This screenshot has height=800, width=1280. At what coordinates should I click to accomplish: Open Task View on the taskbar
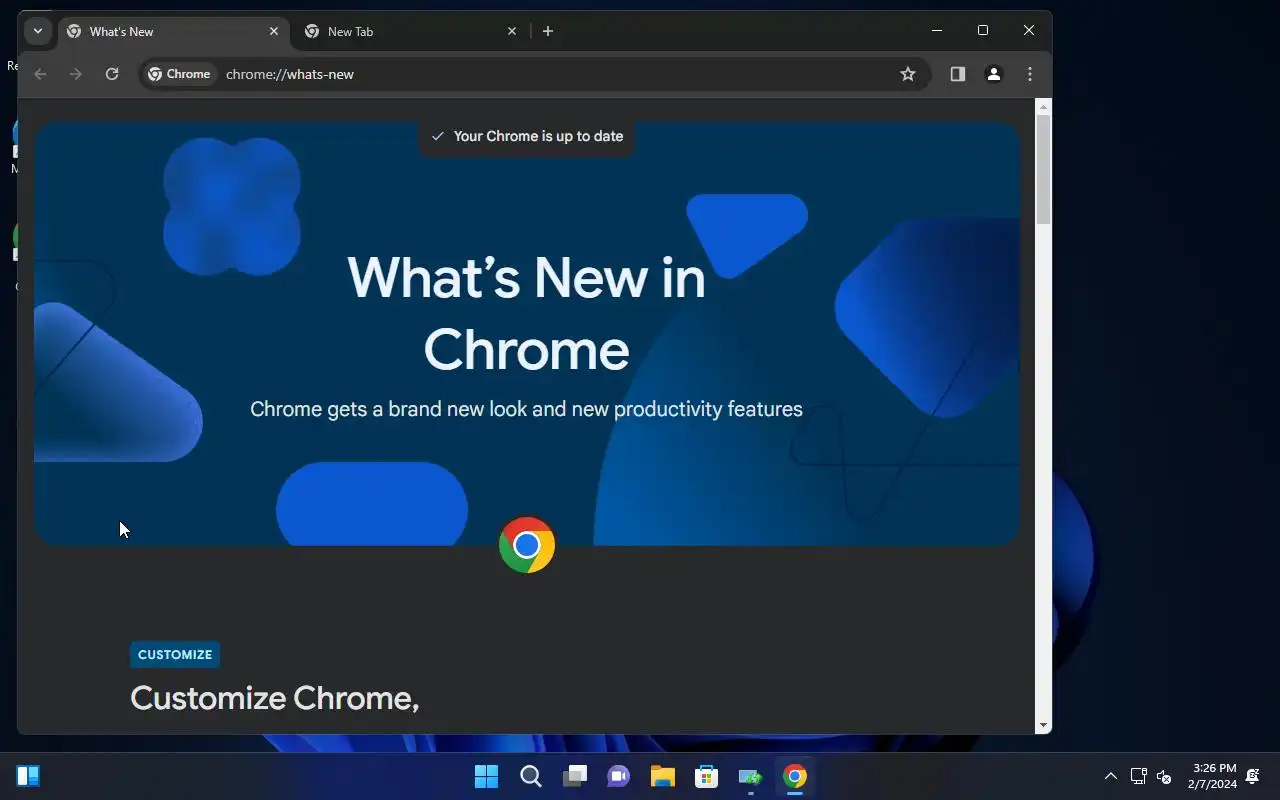click(x=575, y=777)
